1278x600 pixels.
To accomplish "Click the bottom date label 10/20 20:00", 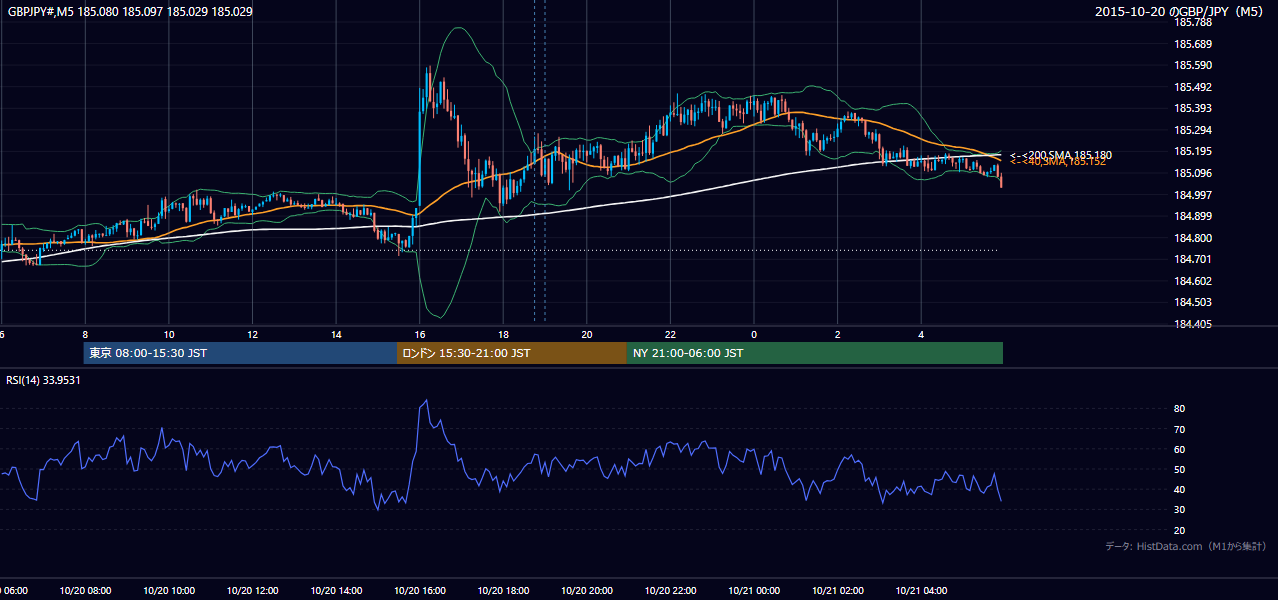I will click(x=587, y=591).
